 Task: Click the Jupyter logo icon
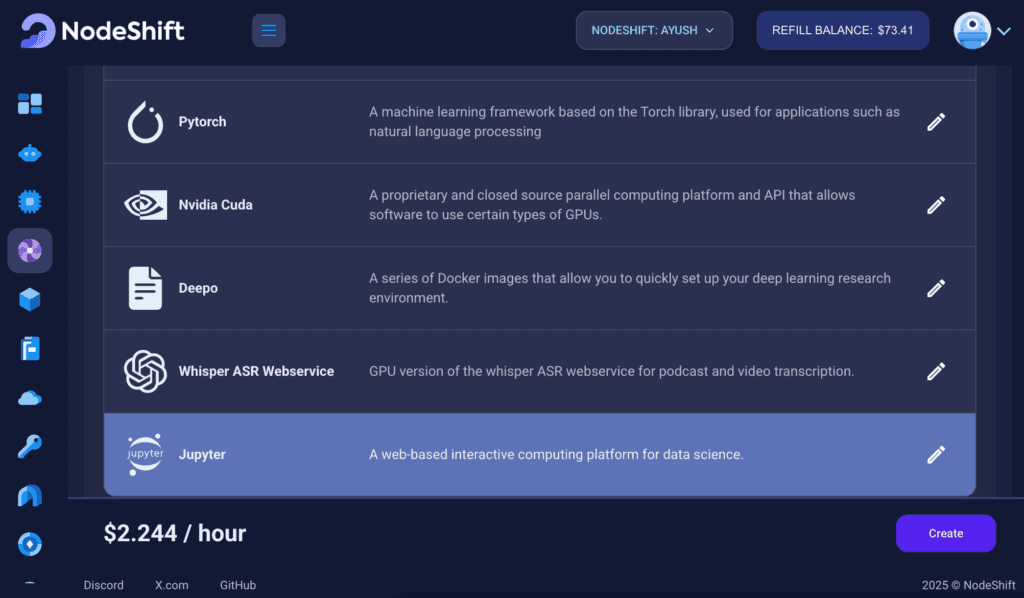point(145,454)
